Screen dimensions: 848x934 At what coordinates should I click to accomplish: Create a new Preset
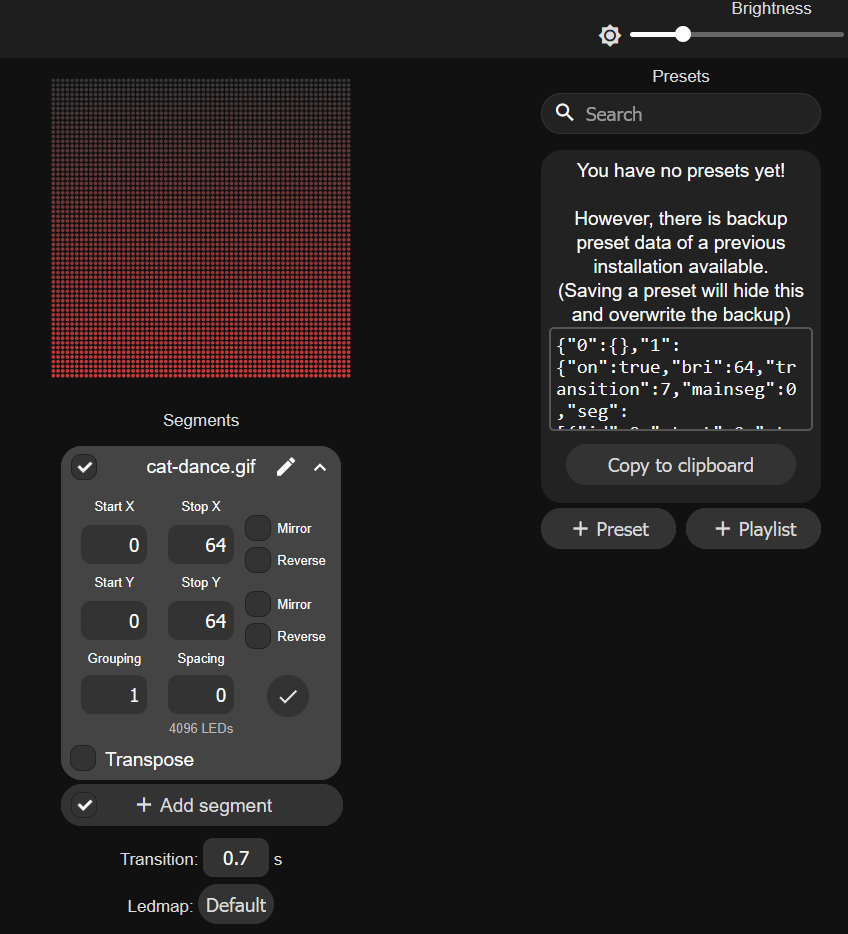click(608, 529)
